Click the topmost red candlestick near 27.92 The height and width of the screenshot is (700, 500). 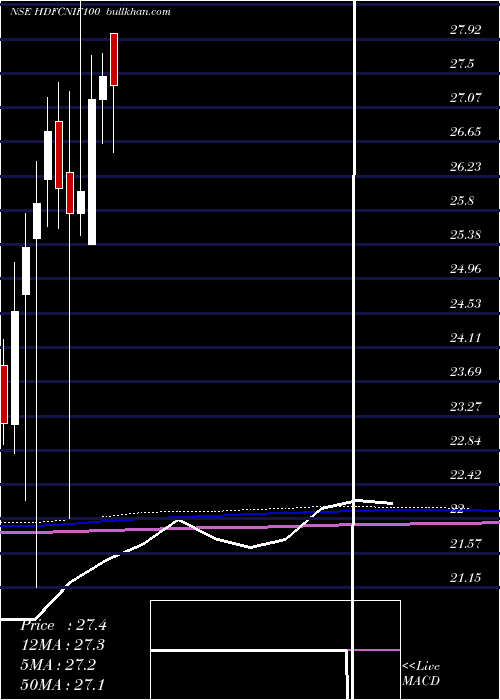(114, 59)
